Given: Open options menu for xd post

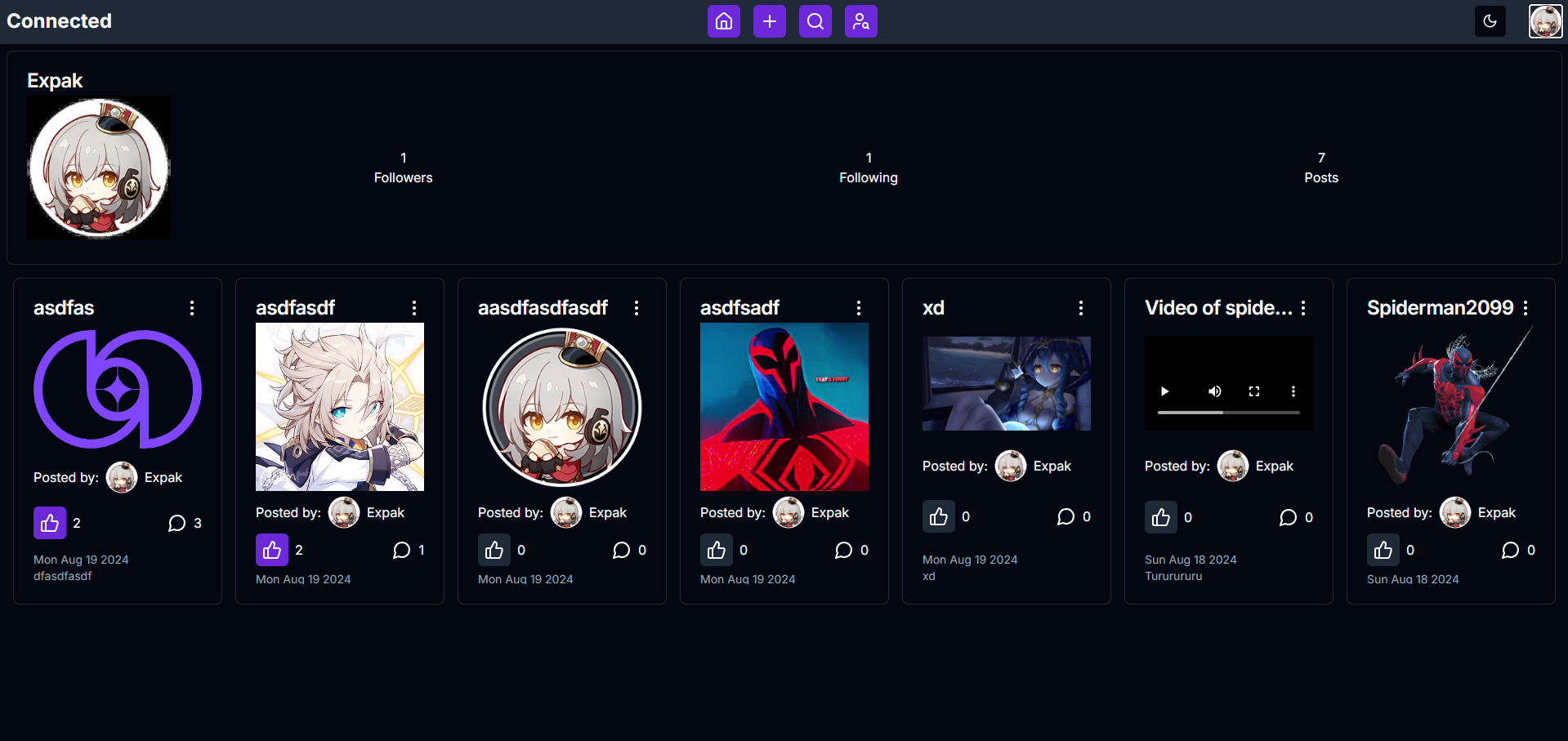Looking at the screenshot, I should [1081, 308].
